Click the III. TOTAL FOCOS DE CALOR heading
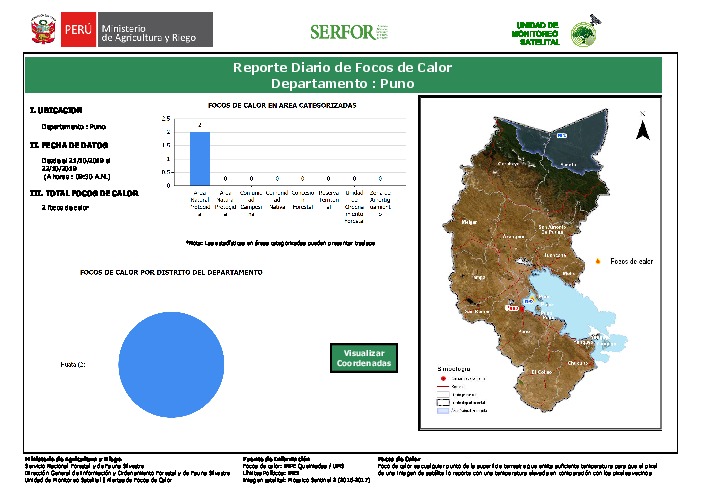This screenshot has height=496, width=702. point(84,192)
